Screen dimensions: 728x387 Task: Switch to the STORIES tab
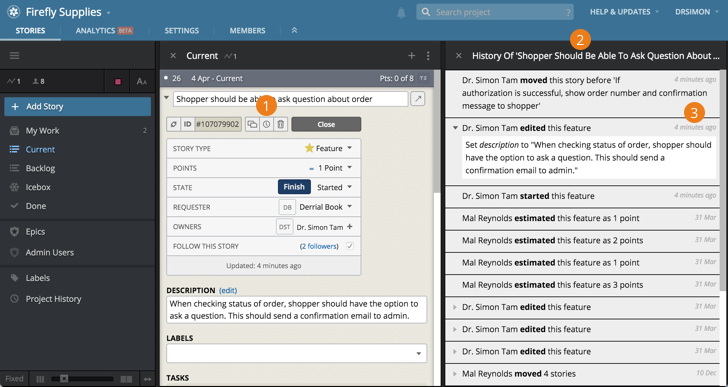30,31
